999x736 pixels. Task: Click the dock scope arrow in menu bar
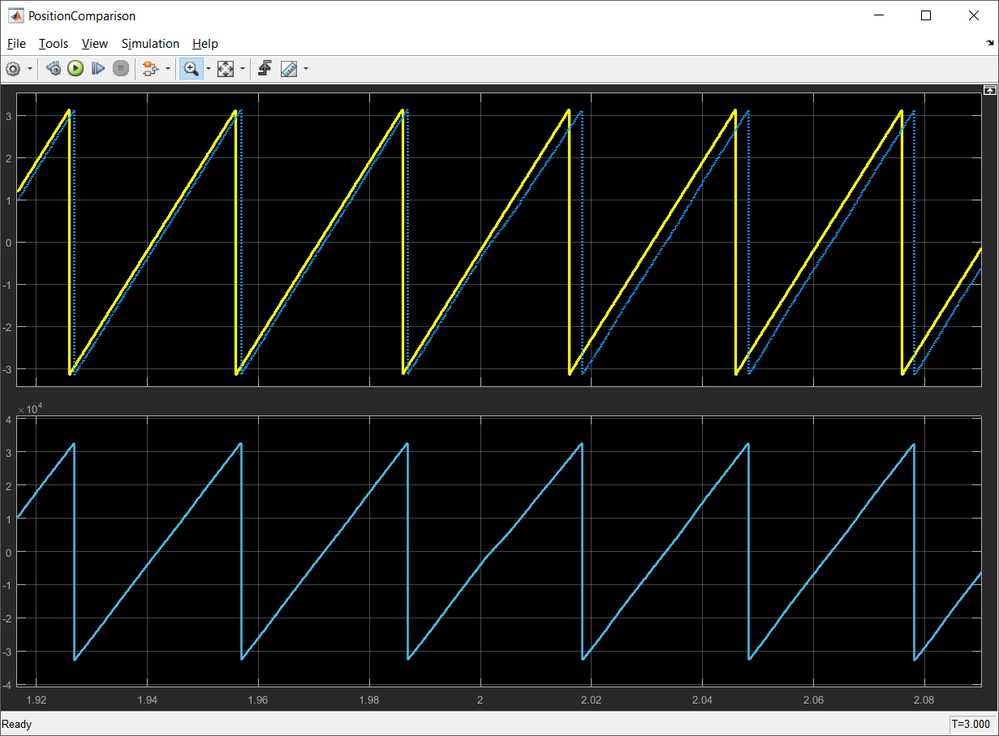[989, 43]
